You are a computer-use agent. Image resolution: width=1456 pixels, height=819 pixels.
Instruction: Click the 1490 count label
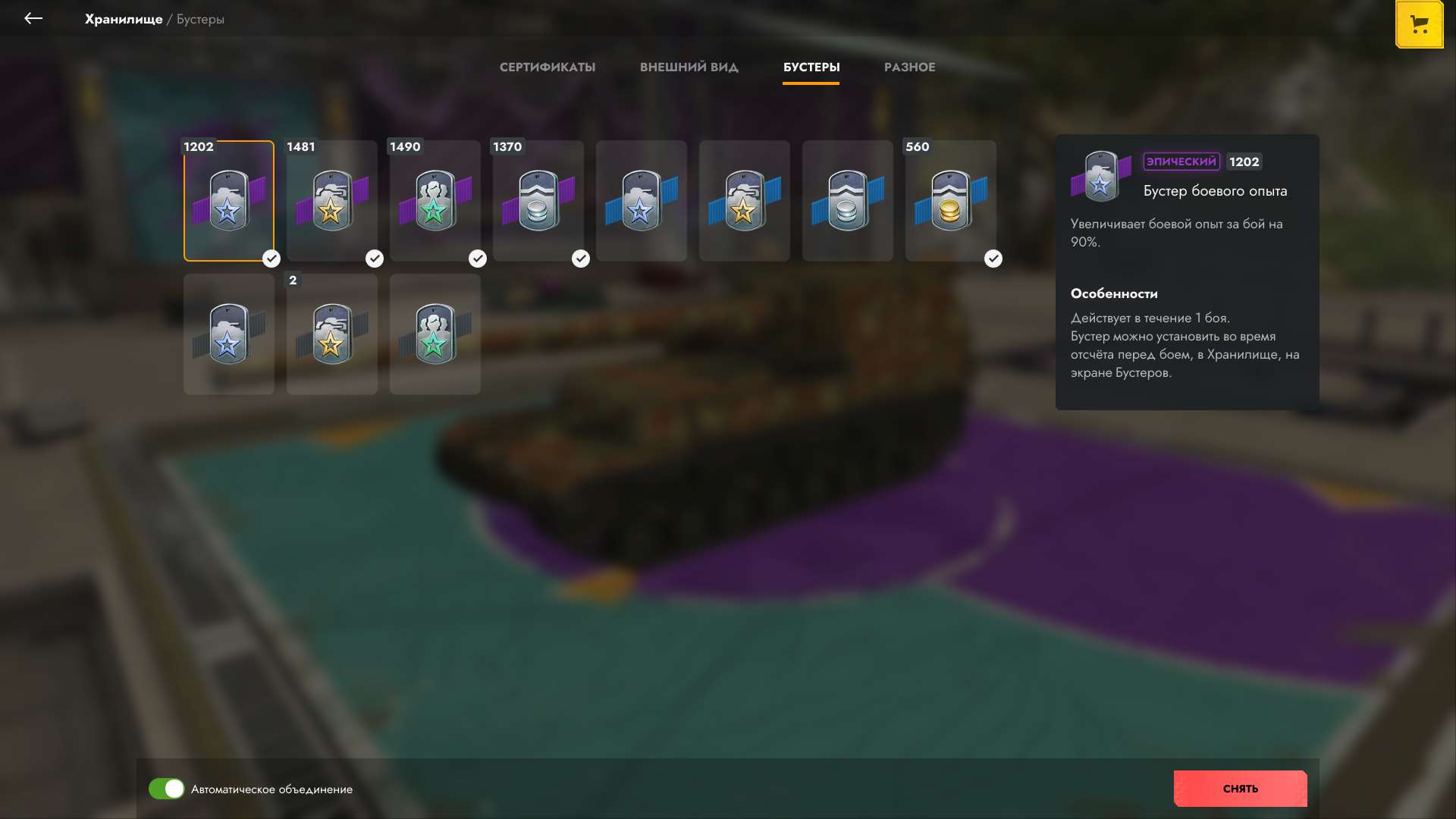pyautogui.click(x=405, y=146)
